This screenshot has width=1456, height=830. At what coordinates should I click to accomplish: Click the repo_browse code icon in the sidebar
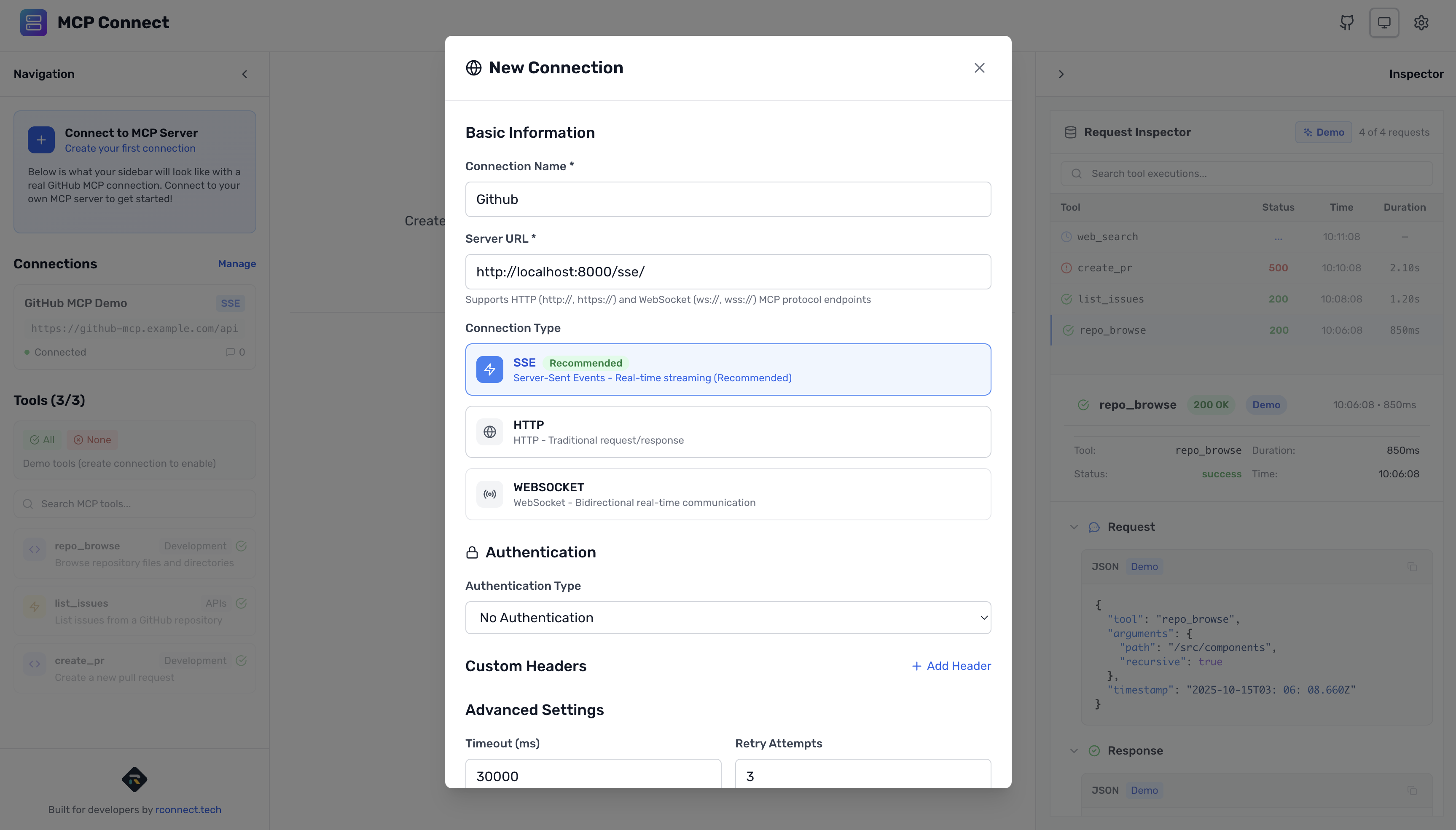34,549
